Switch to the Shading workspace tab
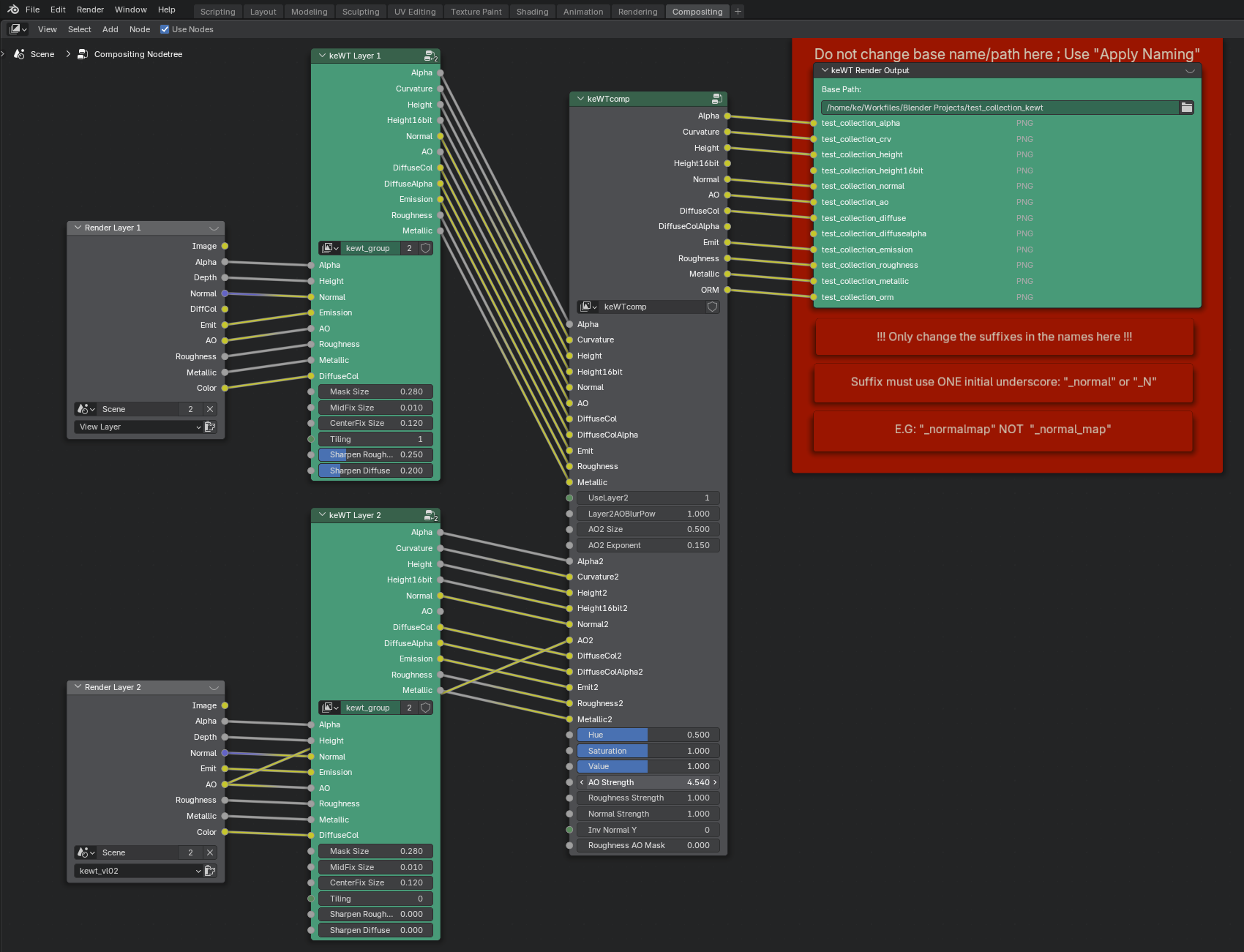Screen dimensions: 1244x952 tap(532, 12)
